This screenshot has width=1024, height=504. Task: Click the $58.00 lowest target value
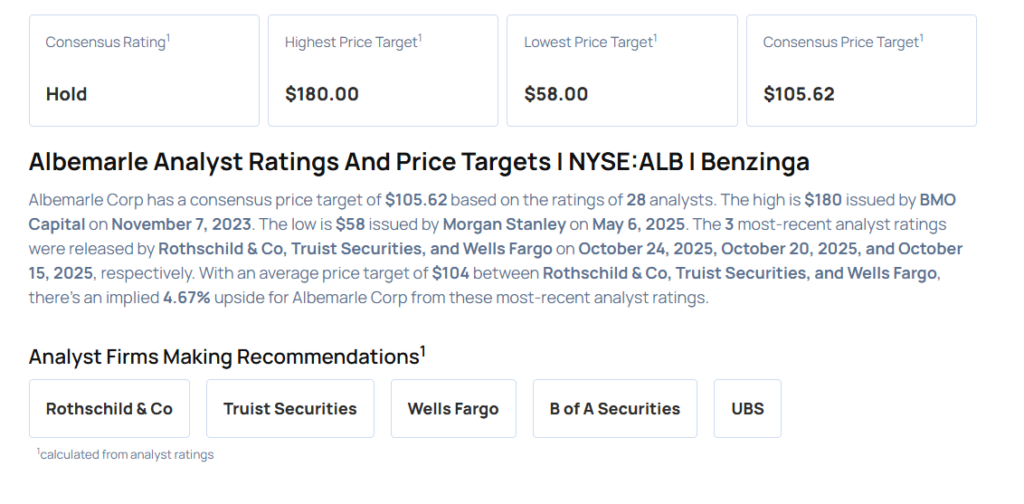click(556, 94)
